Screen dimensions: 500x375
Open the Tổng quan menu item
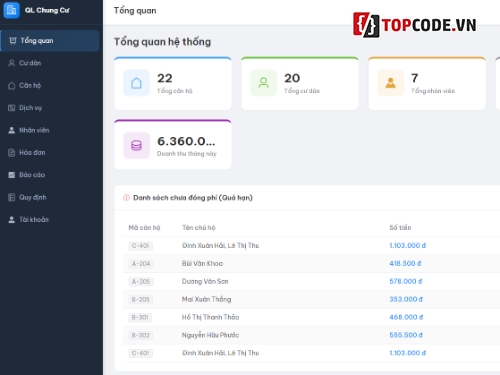tap(50, 41)
